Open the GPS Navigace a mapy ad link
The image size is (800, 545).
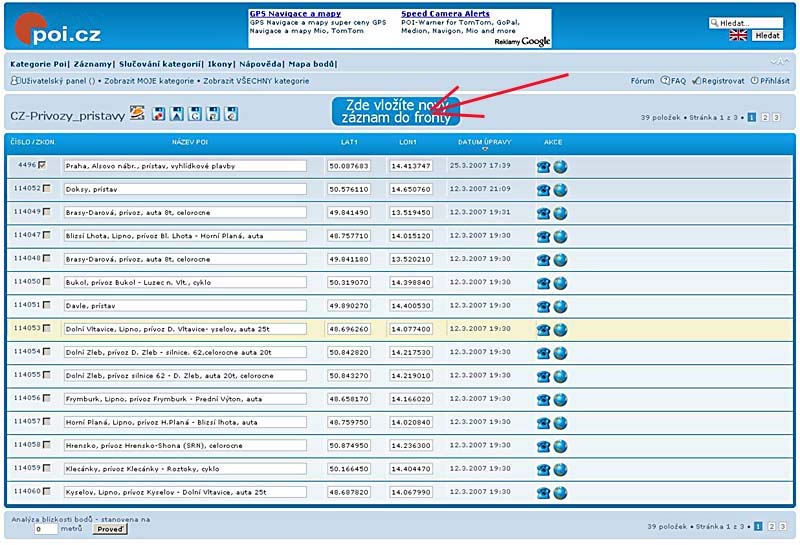point(295,14)
